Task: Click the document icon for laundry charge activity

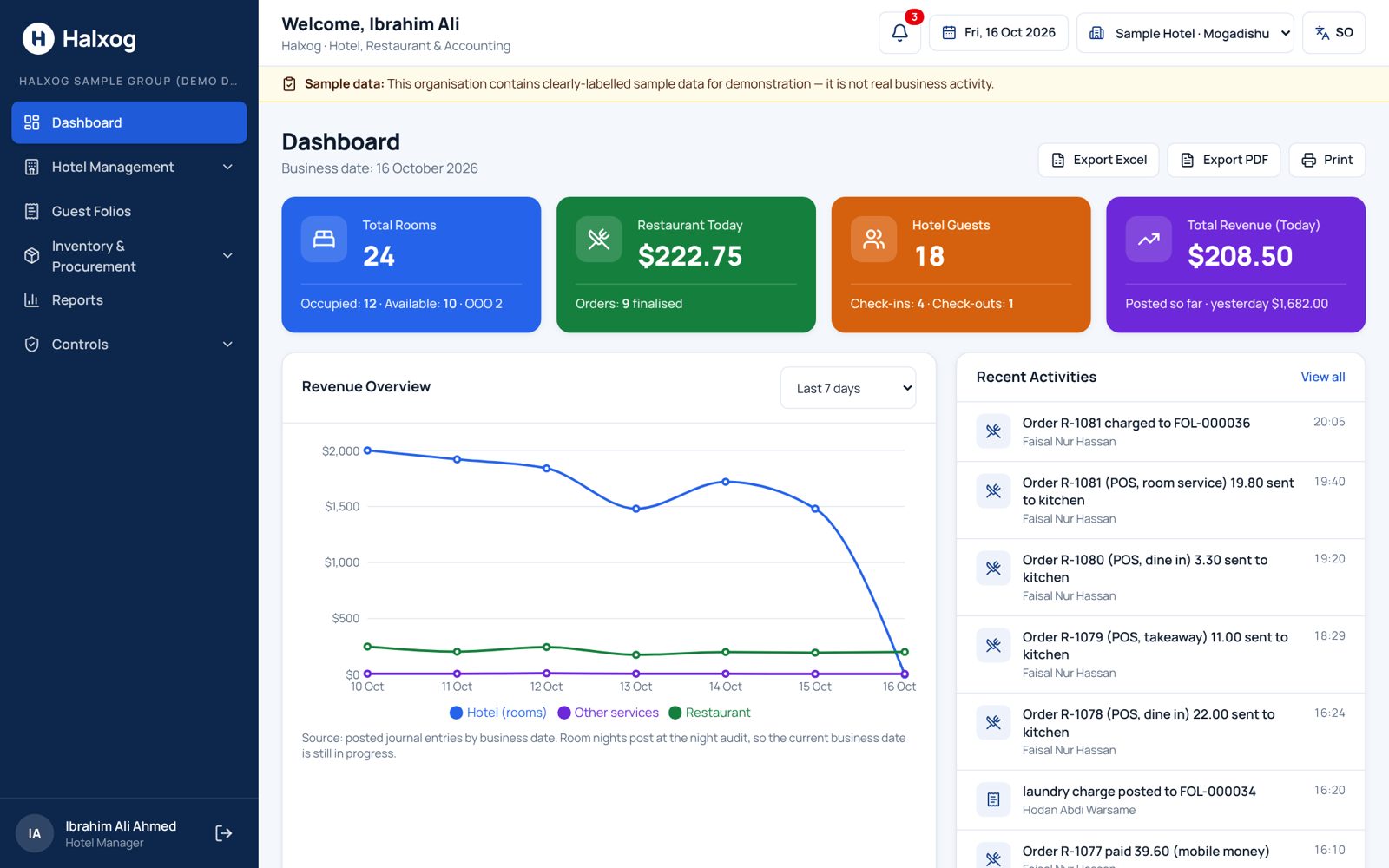Action: [993, 799]
